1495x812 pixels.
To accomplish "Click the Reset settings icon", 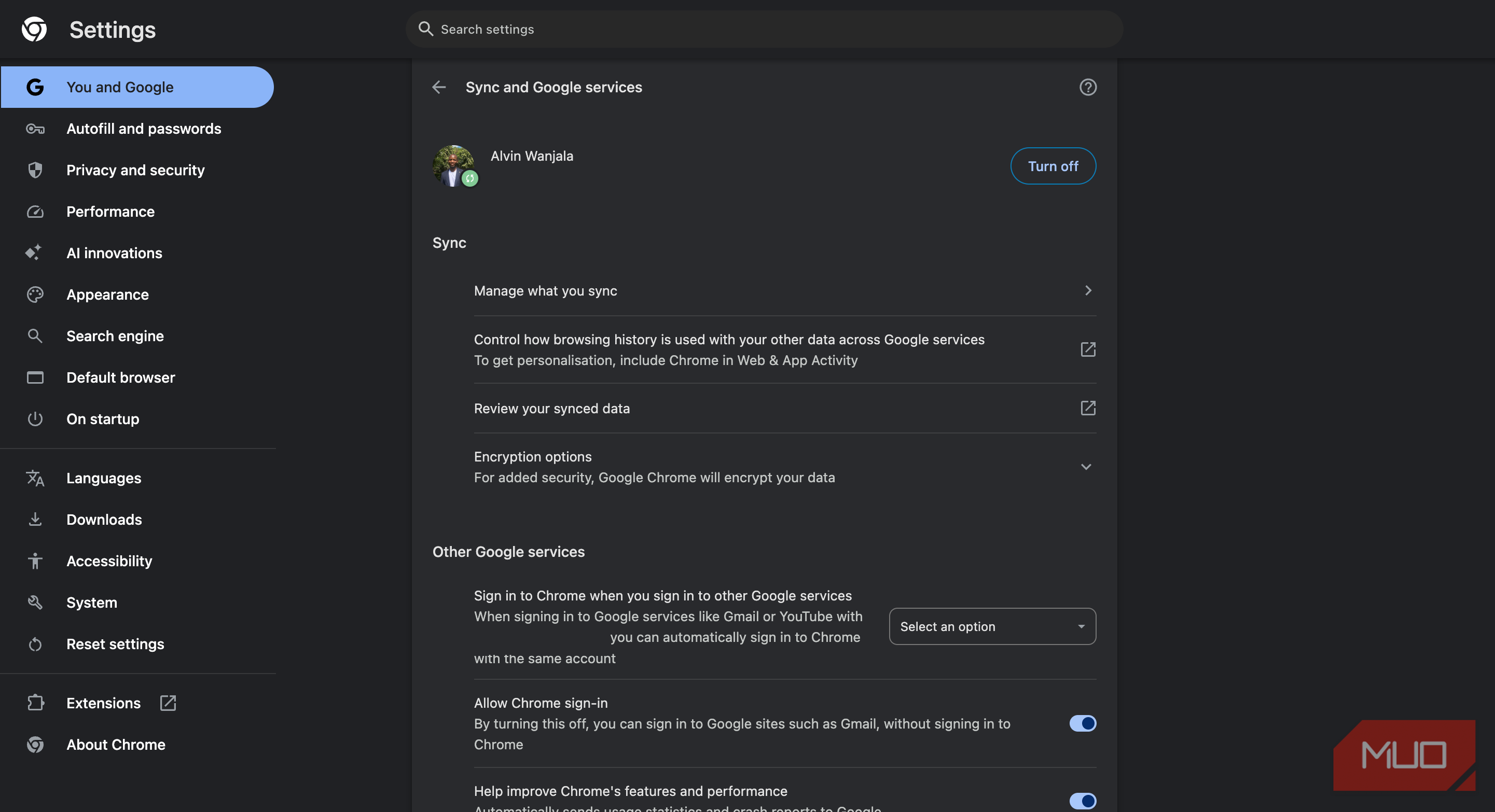I will (35, 644).
